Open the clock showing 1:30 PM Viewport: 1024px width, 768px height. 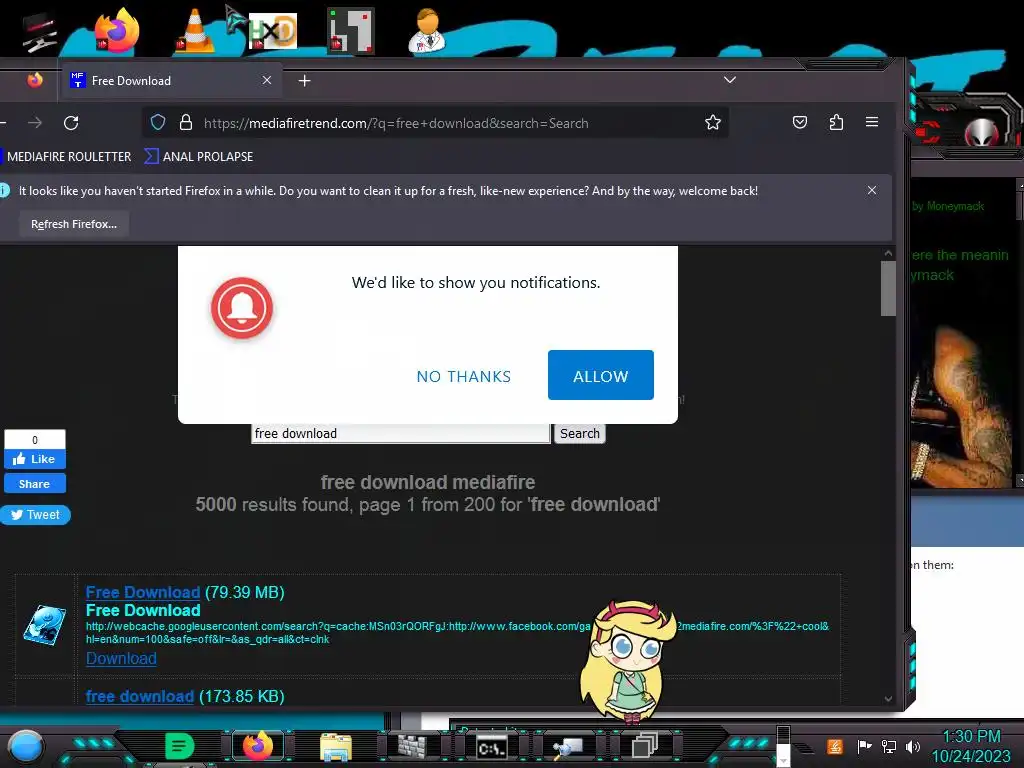971,746
